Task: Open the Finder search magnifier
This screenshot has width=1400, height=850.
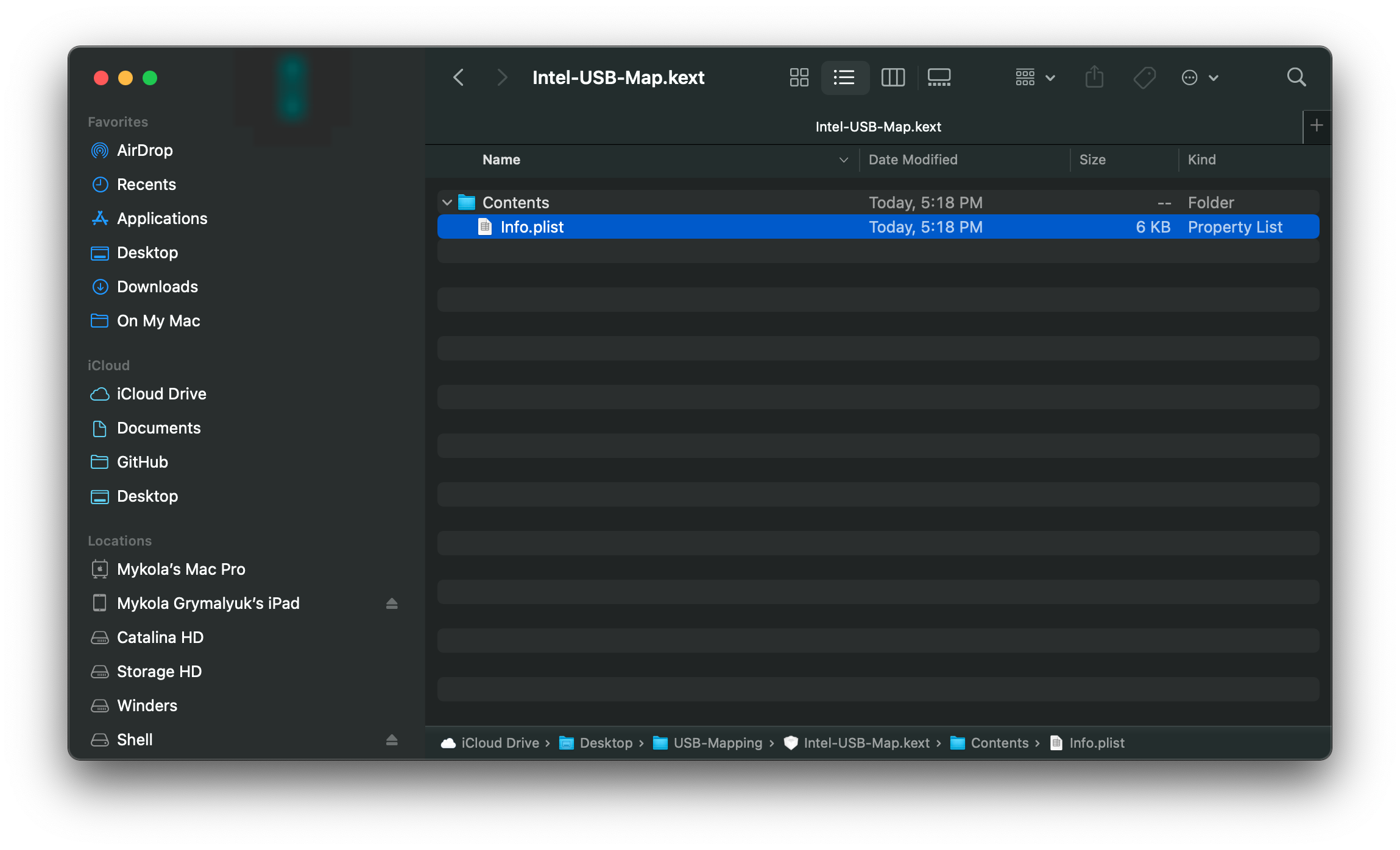Action: tap(1296, 77)
